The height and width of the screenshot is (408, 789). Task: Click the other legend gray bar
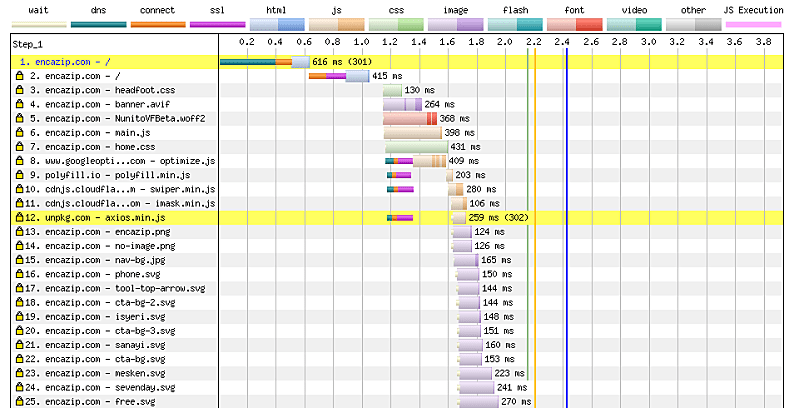coord(694,25)
